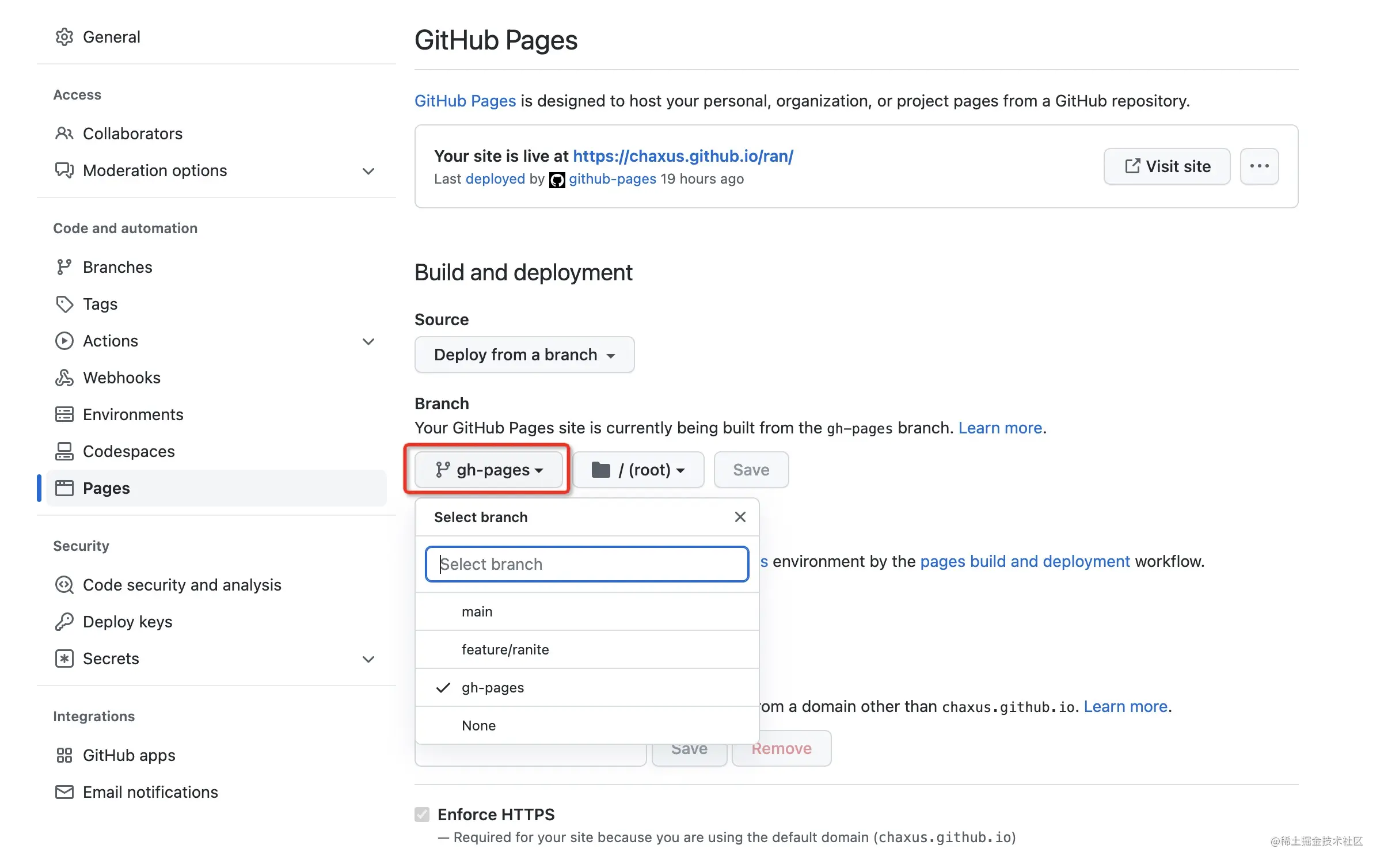1384x868 pixels.
Task: Select the gh-pages branch option
Action: point(493,687)
